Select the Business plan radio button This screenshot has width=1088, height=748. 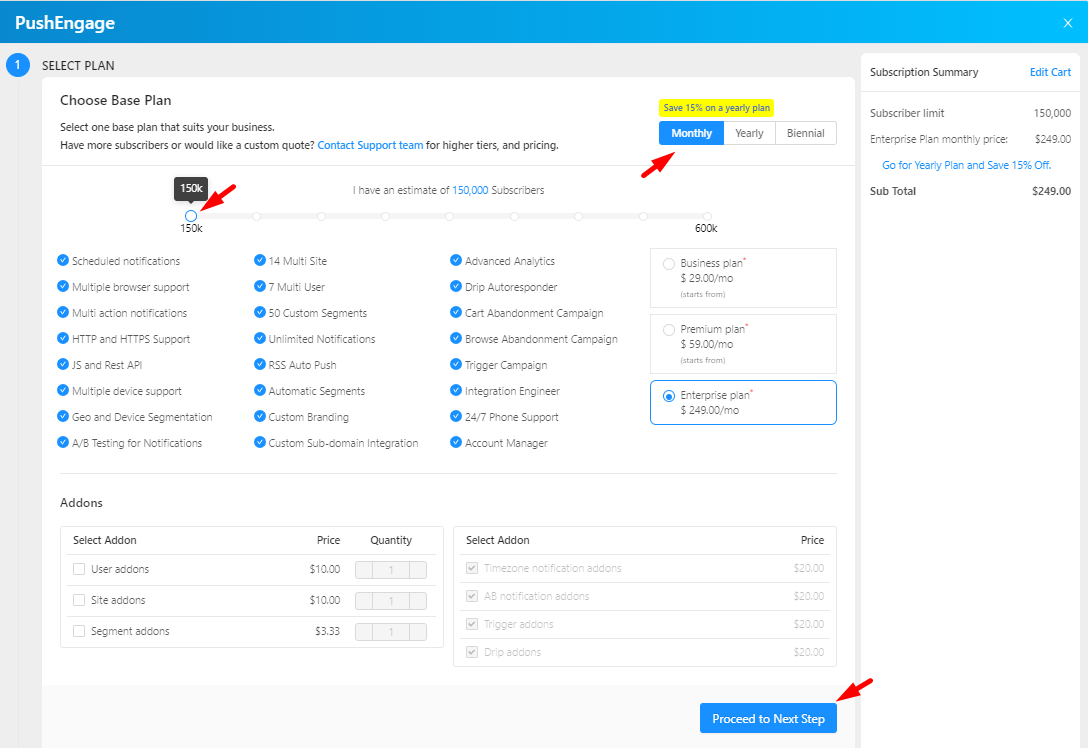[669, 264]
